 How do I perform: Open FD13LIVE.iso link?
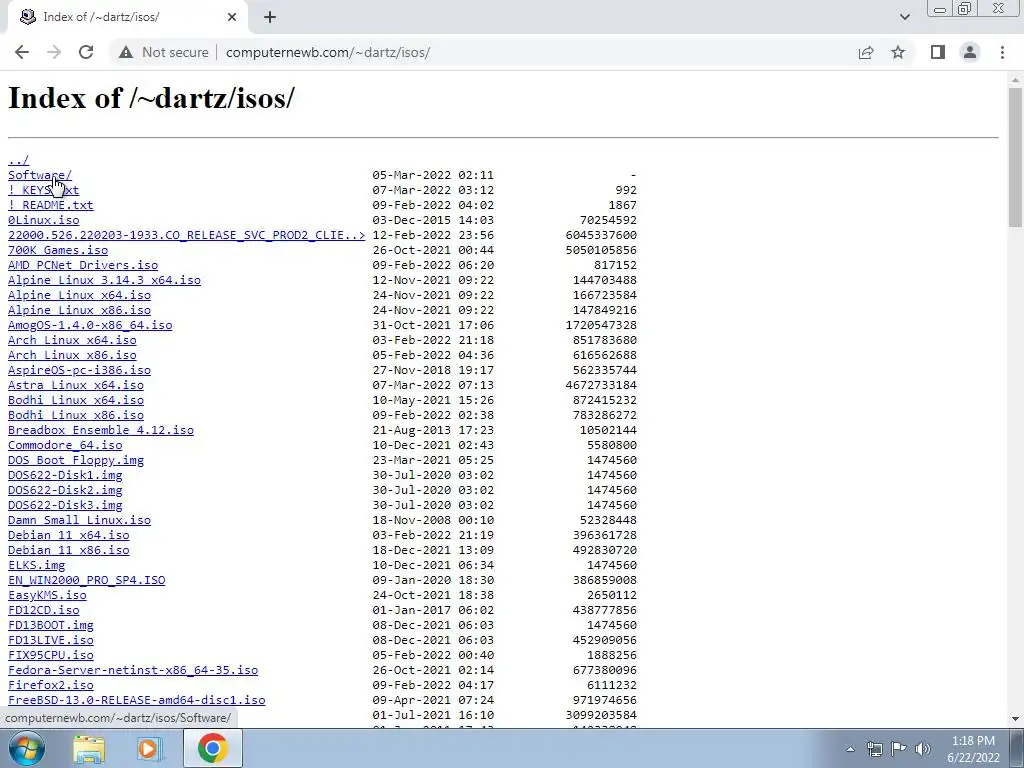point(51,641)
